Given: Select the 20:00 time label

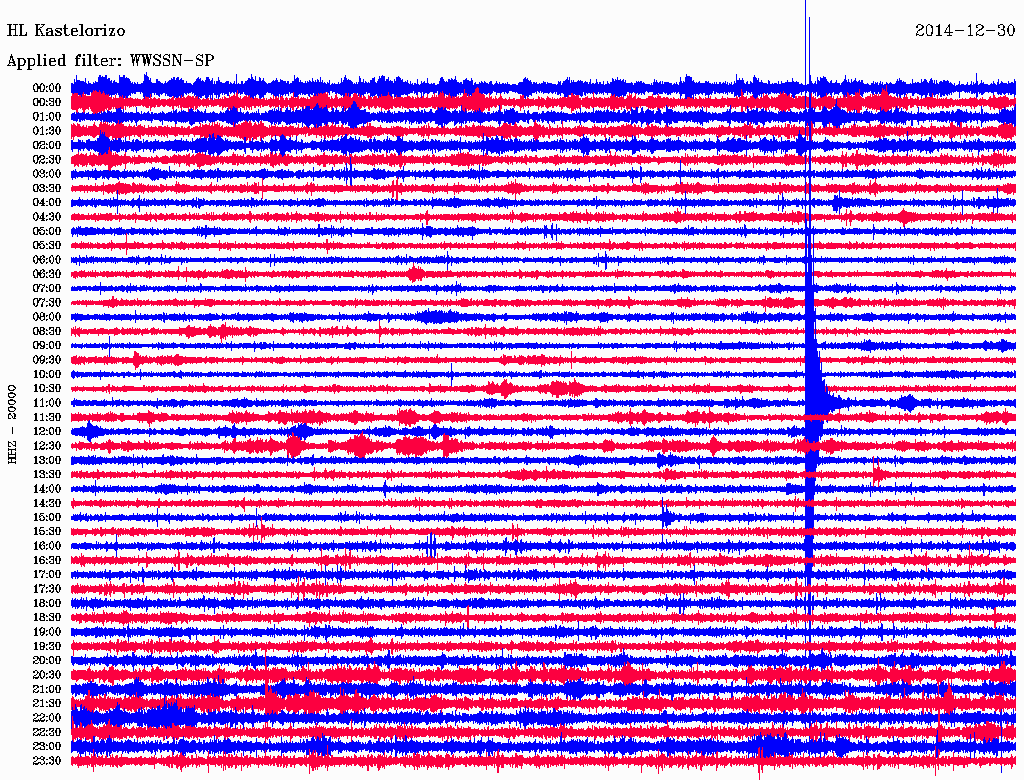Looking at the screenshot, I should tap(47, 661).
